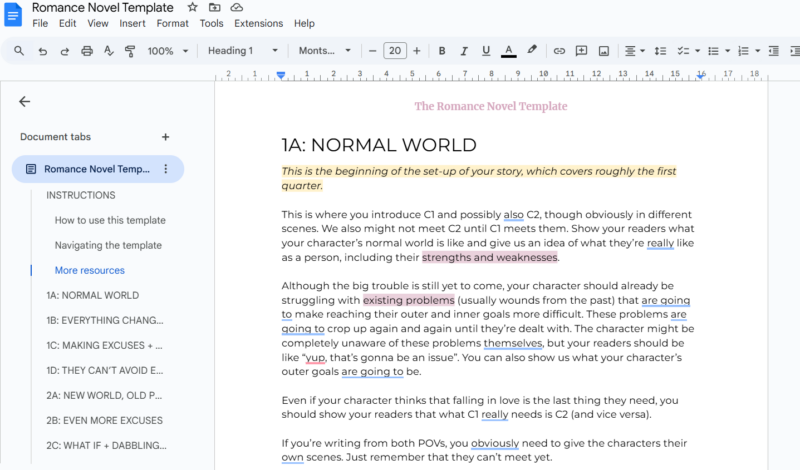
Task: Collapse the document tabs sidebar with back arrow
Action: pos(24,102)
